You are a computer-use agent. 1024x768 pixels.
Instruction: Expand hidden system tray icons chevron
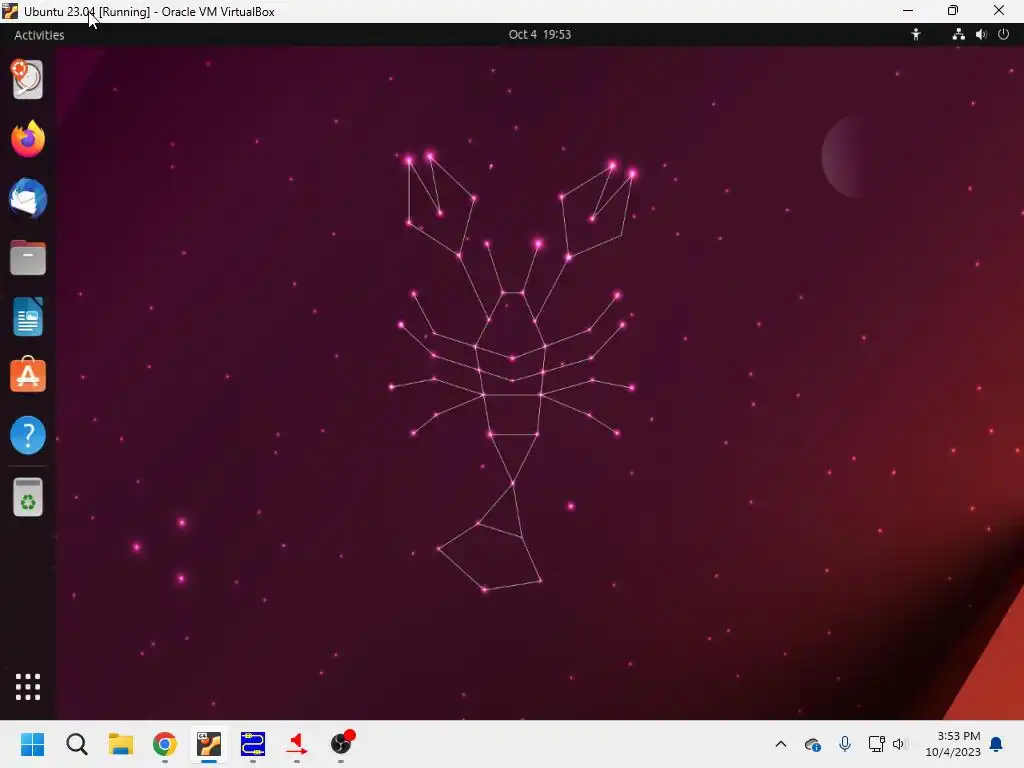(780, 744)
